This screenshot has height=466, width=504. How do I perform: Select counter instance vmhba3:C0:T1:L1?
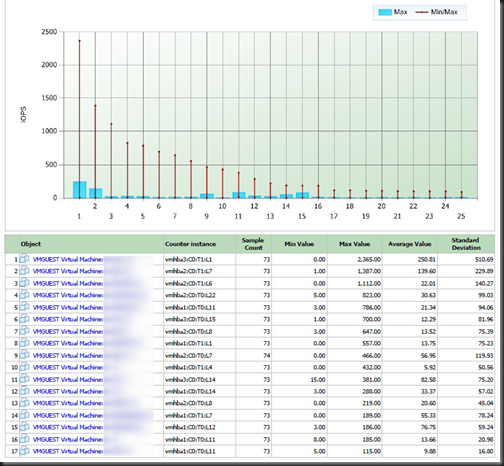point(188,260)
